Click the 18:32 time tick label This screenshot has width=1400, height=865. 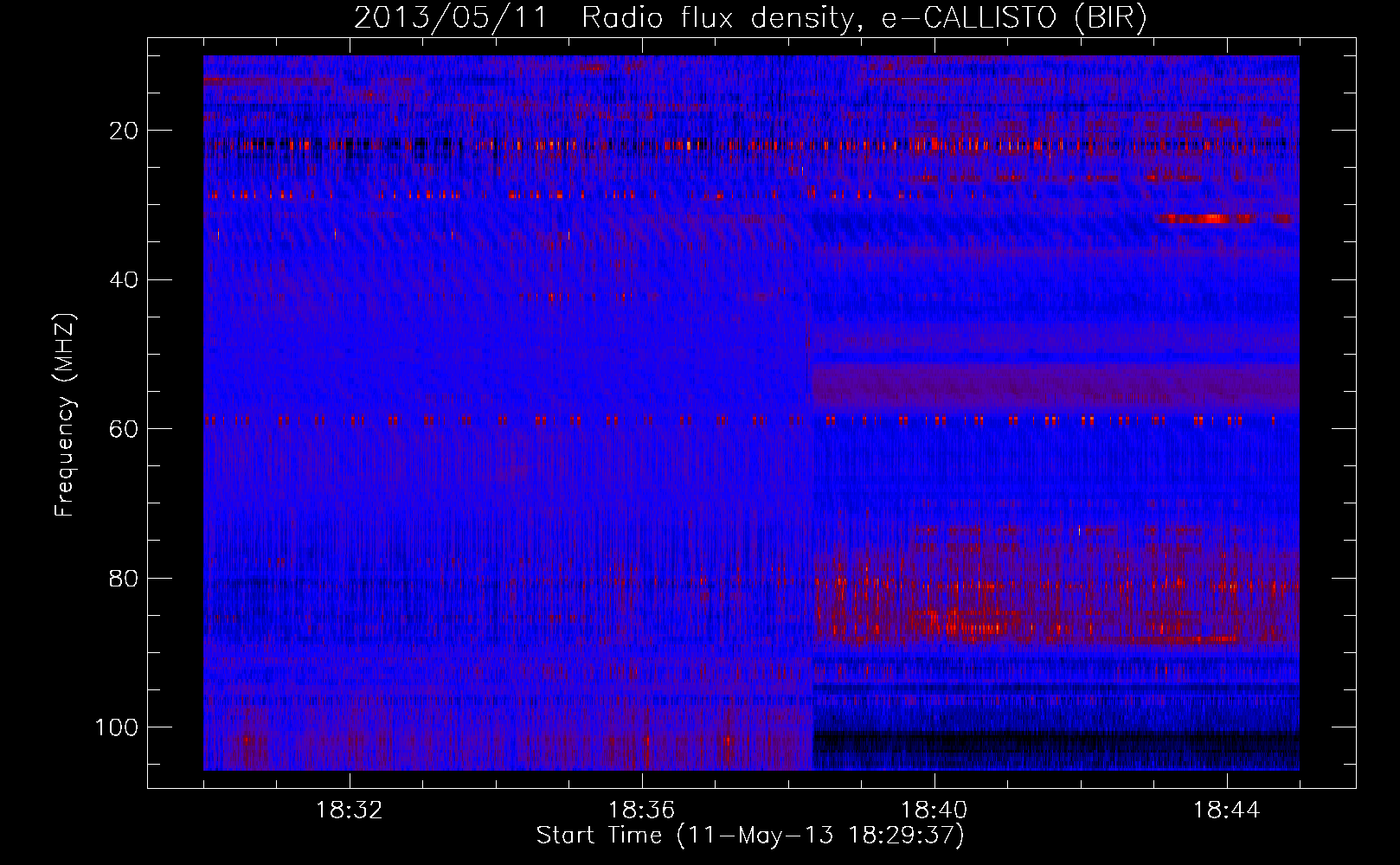[350, 811]
